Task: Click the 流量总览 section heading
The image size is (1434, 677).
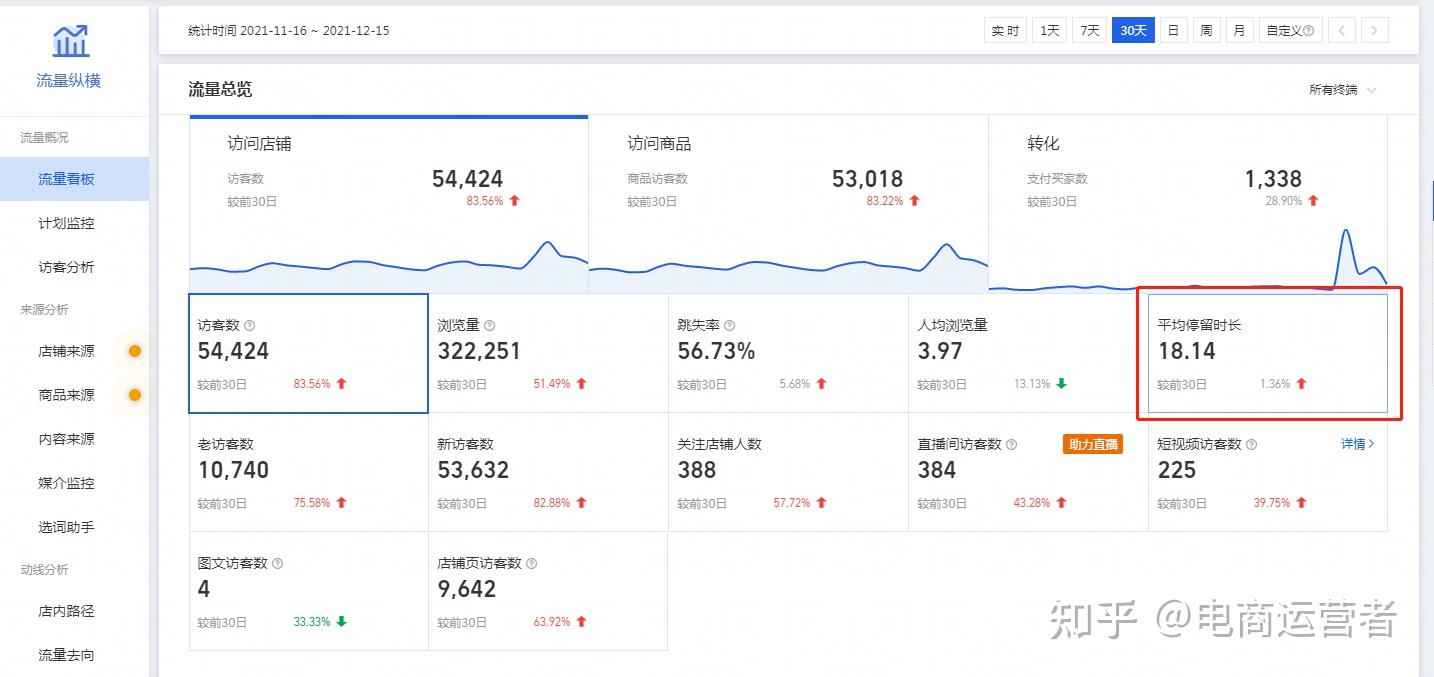Action: (x=220, y=90)
